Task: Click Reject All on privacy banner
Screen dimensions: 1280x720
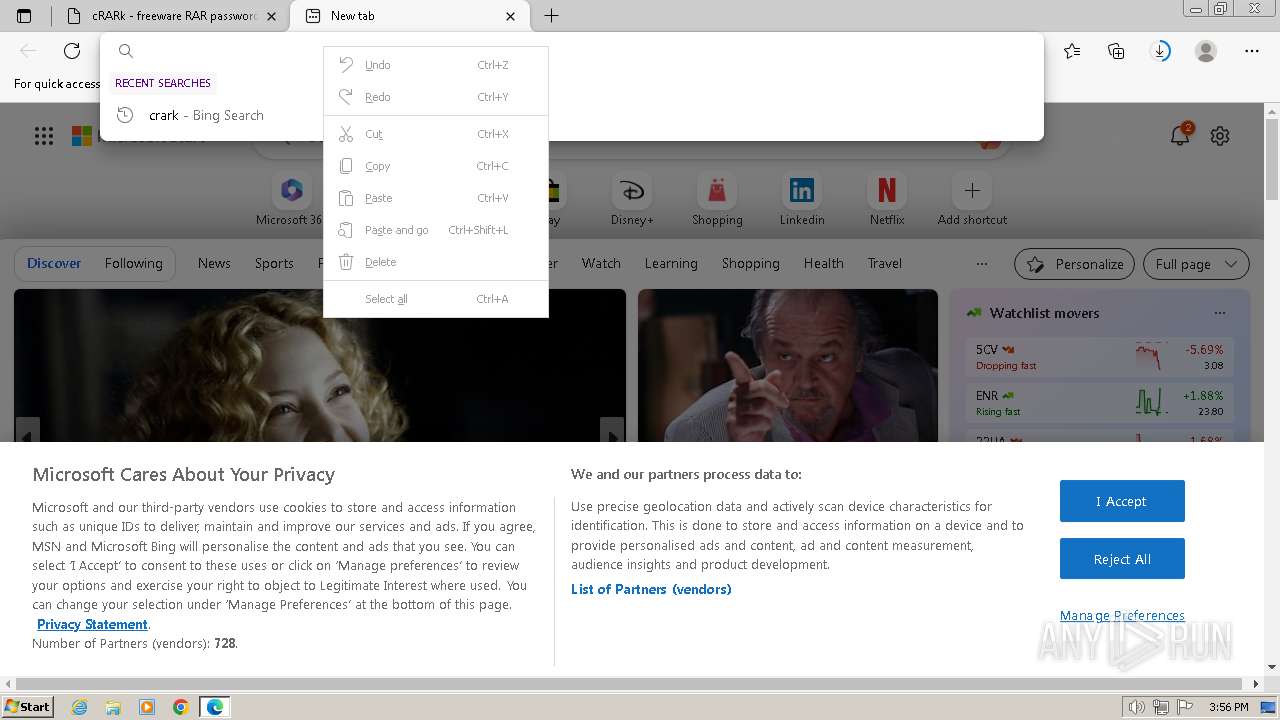Action: tap(1122, 559)
